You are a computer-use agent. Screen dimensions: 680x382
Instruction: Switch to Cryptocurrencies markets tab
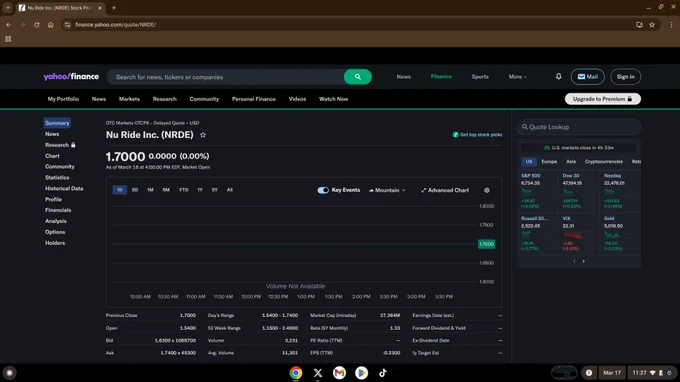point(604,161)
